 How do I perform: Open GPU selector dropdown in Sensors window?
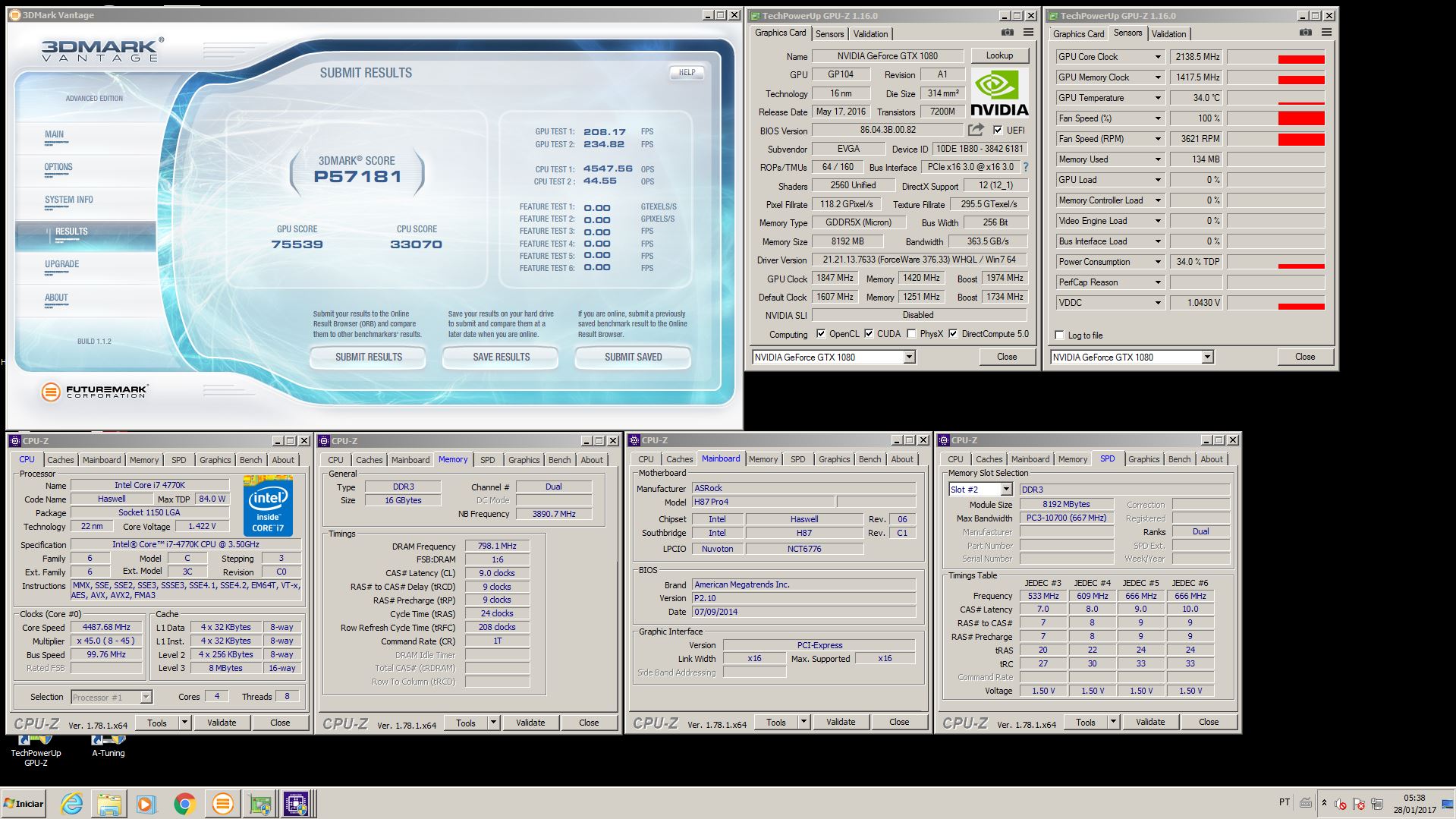(1207, 357)
